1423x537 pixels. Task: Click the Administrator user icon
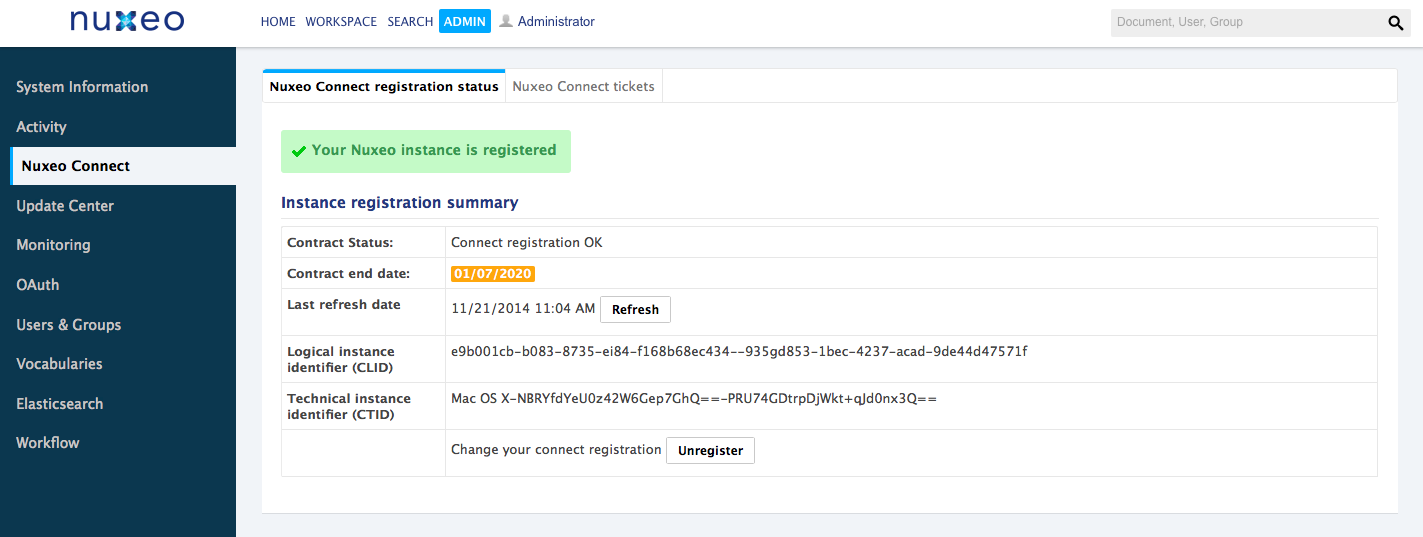click(506, 21)
